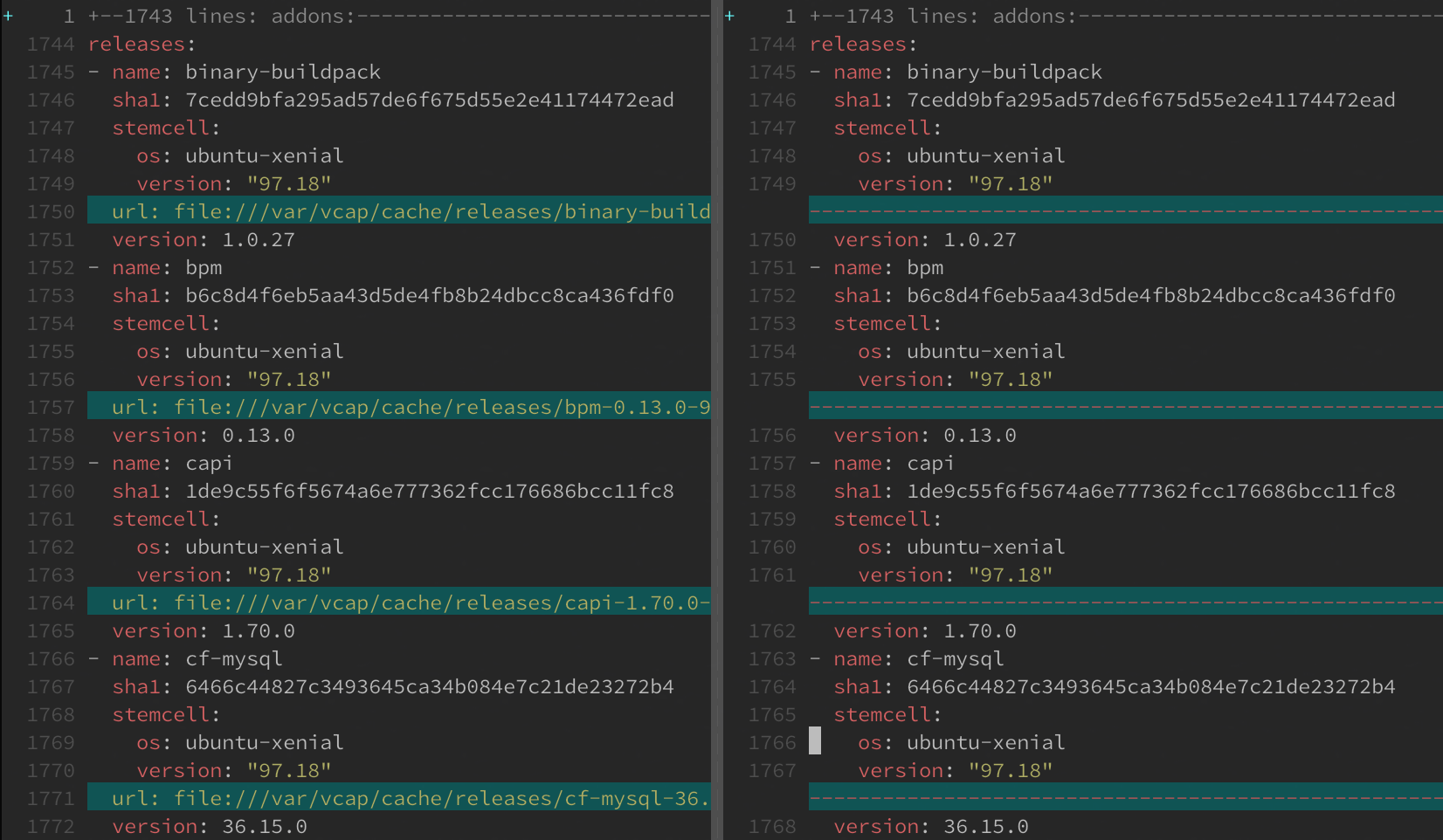Click the cursor block on line 1766
Image resolution: width=1443 pixels, height=840 pixels.
814,741
